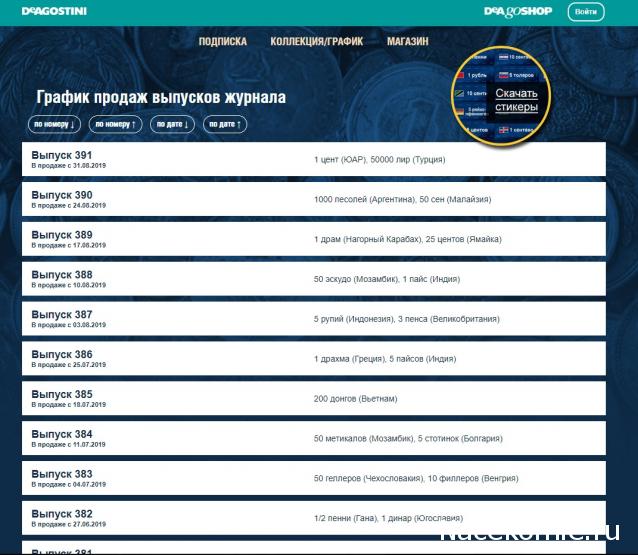This screenshot has width=638, height=555.
Task: Open the КОЛЛЕКЦИЯ/ГРАФИК menu item
Action: pos(317,41)
